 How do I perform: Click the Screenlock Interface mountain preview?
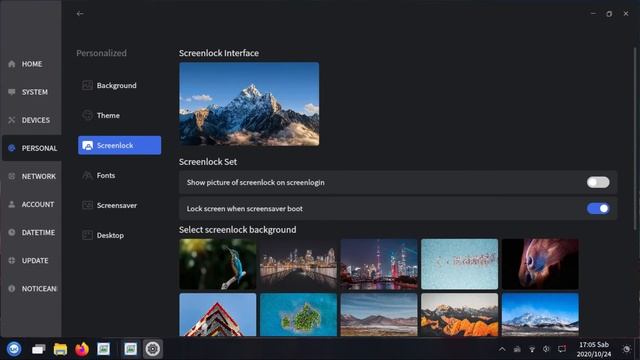pos(249,104)
